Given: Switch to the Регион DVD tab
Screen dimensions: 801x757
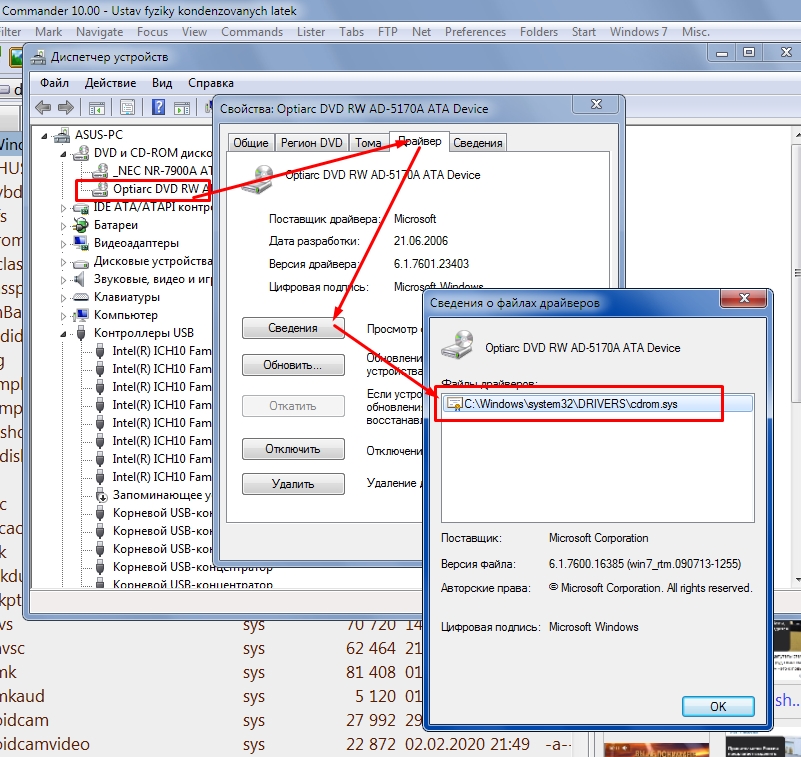Looking at the screenshot, I should 312,143.
